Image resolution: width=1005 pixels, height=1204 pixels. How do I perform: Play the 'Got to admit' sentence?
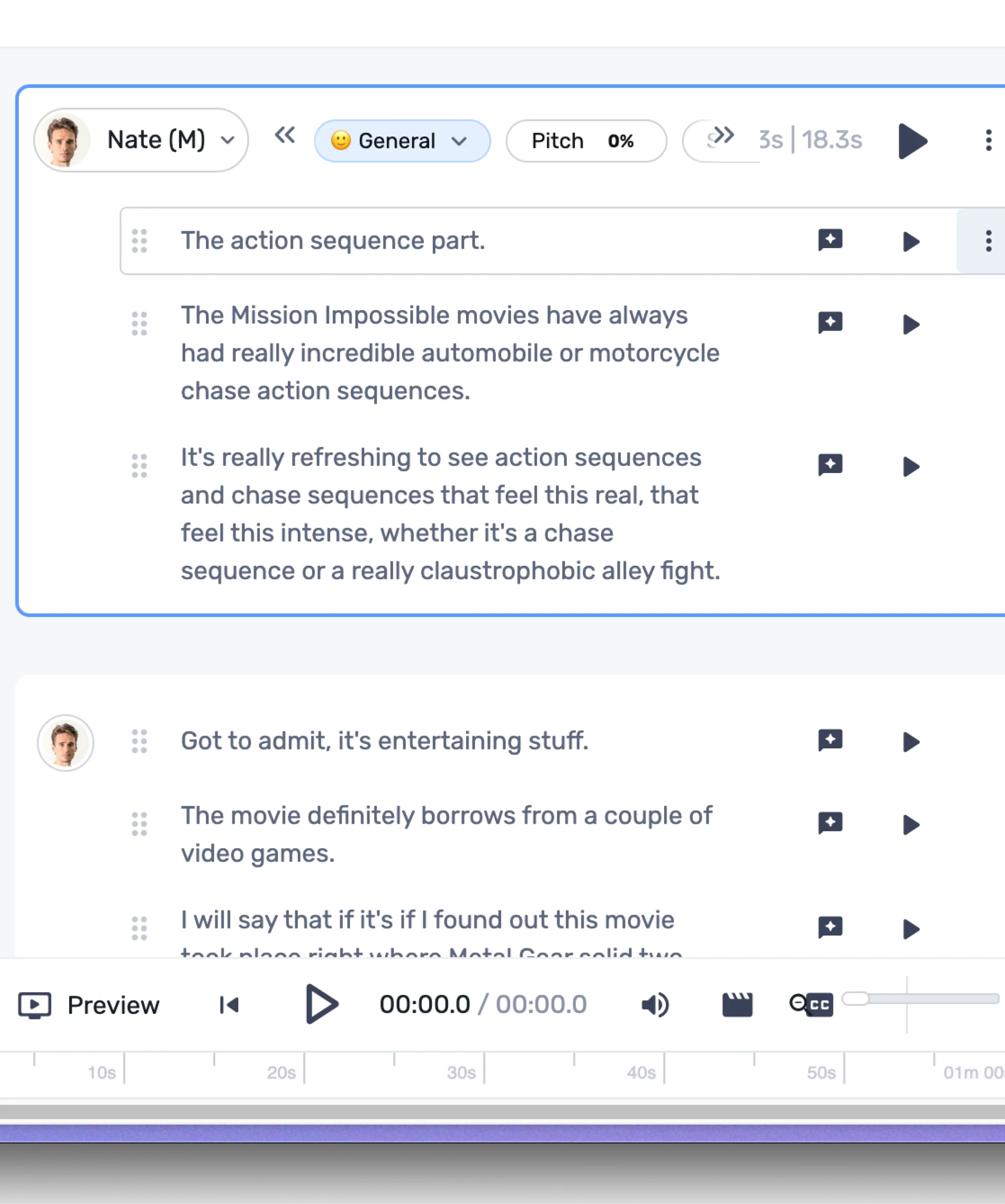[x=910, y=742]
